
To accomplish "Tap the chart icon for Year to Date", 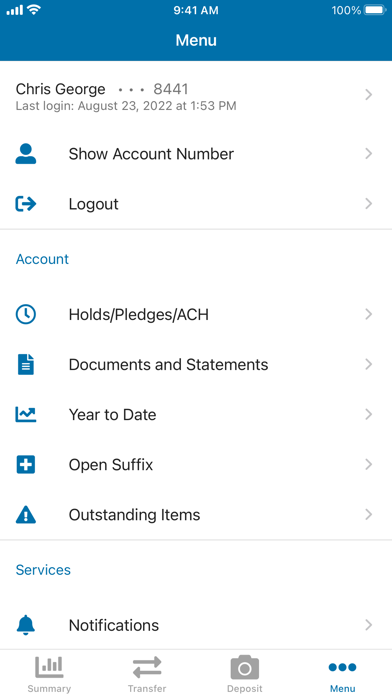I will (x=26, y=414).
